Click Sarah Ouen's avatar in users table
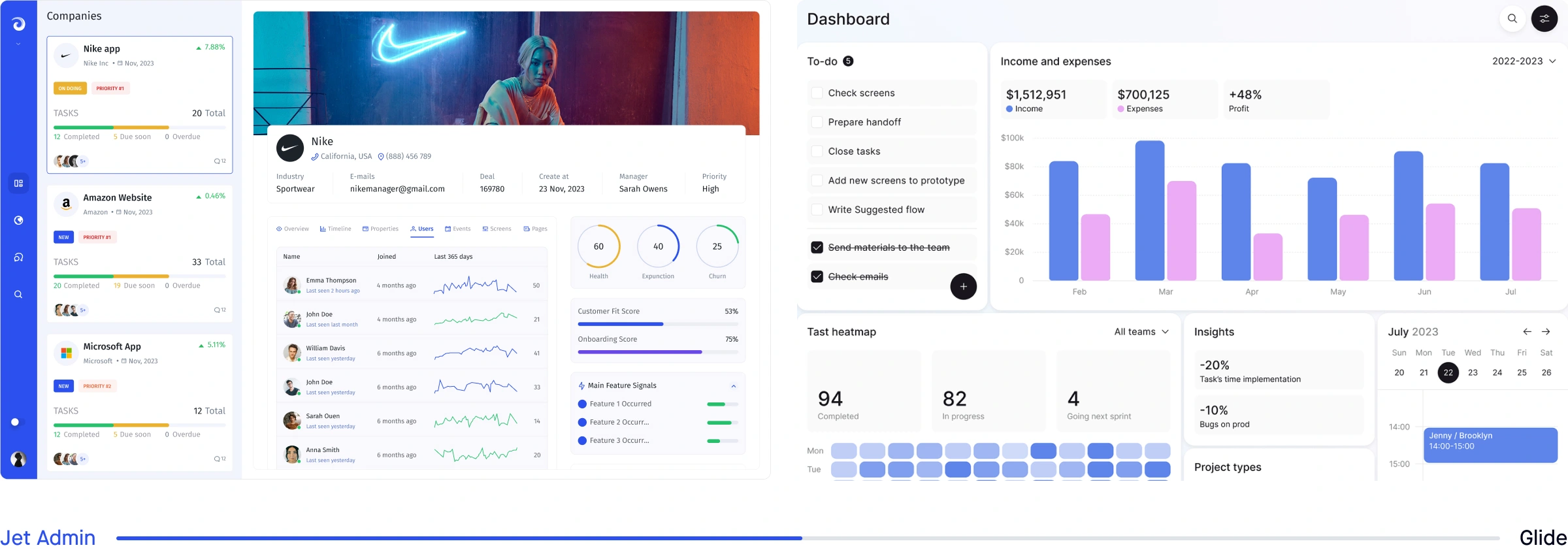 click(292, 421)
